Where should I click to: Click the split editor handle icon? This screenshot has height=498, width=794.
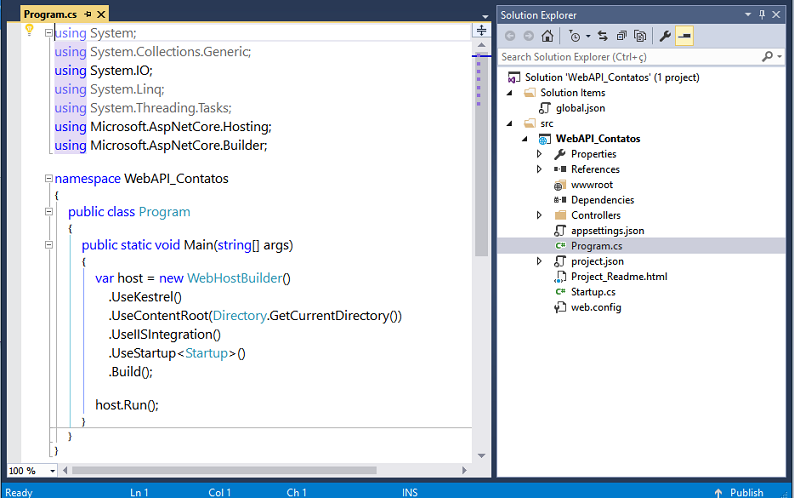[x=482, y=30]
